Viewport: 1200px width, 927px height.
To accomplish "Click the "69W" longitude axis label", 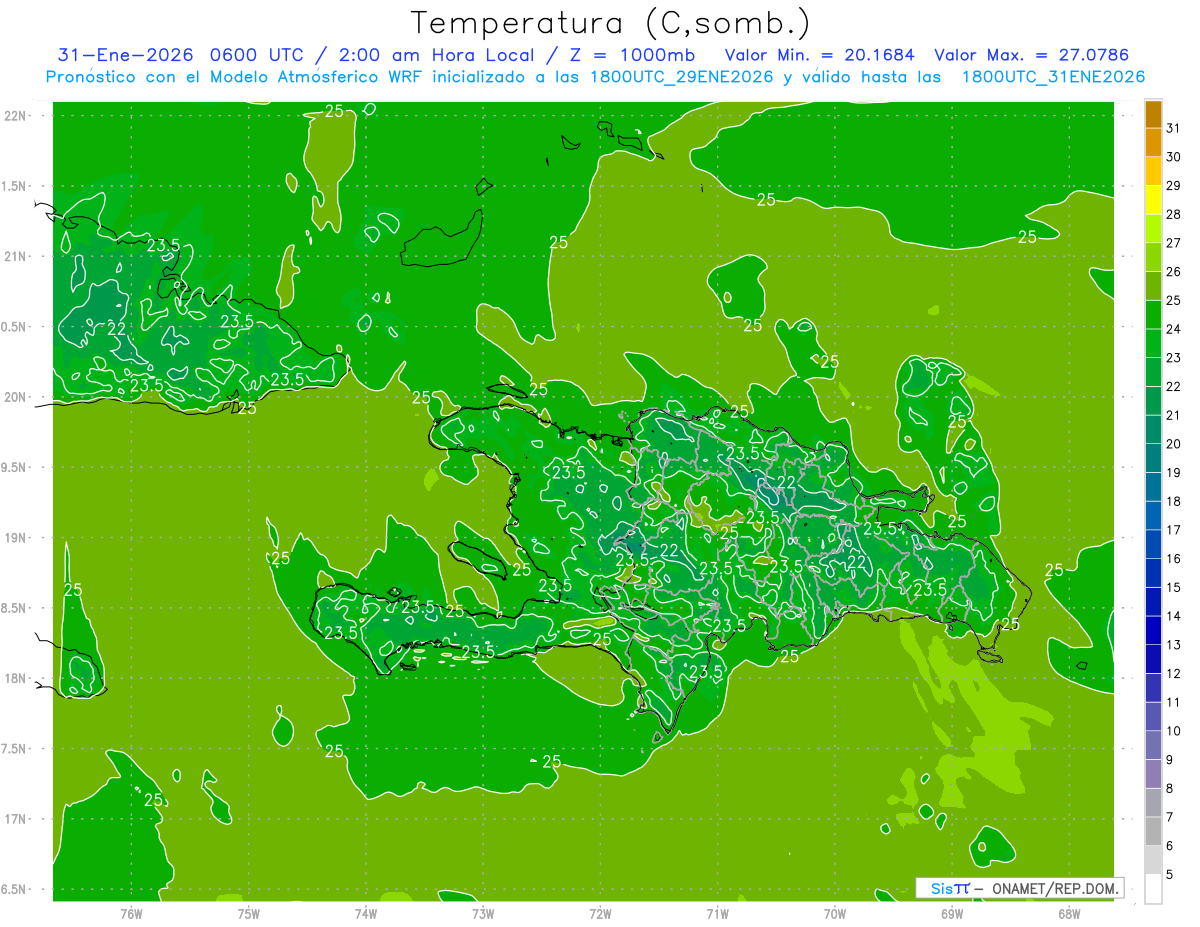I will tap(952, 913).
